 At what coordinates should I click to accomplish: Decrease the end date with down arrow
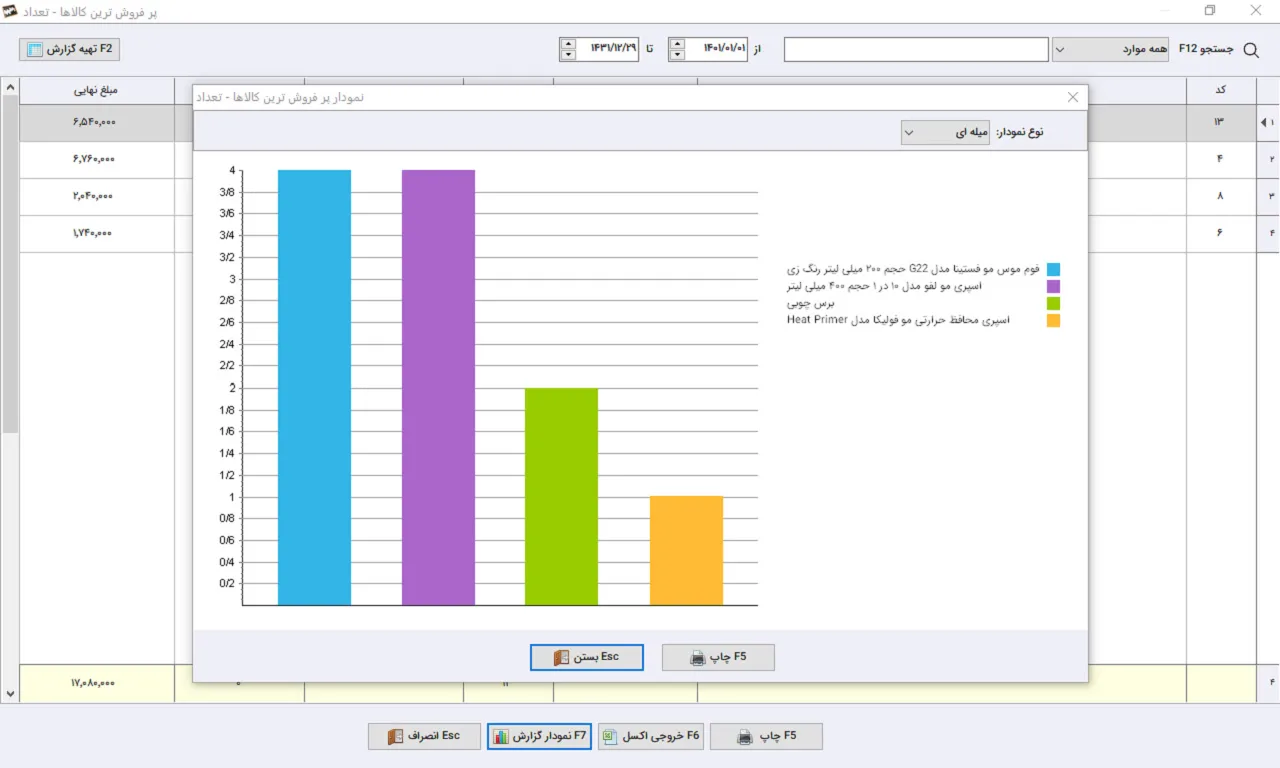tap(568, 55)
